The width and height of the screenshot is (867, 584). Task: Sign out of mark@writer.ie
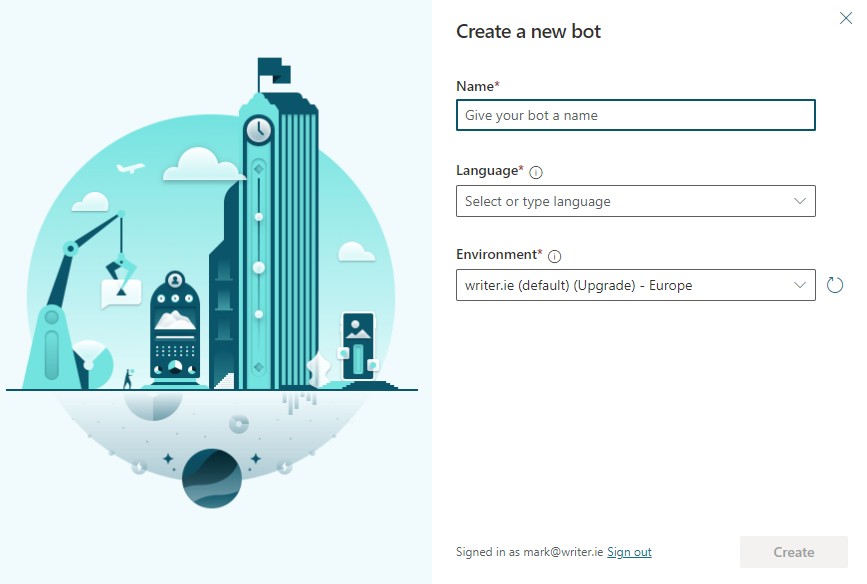pyautogui.click(x=629, y=552)
